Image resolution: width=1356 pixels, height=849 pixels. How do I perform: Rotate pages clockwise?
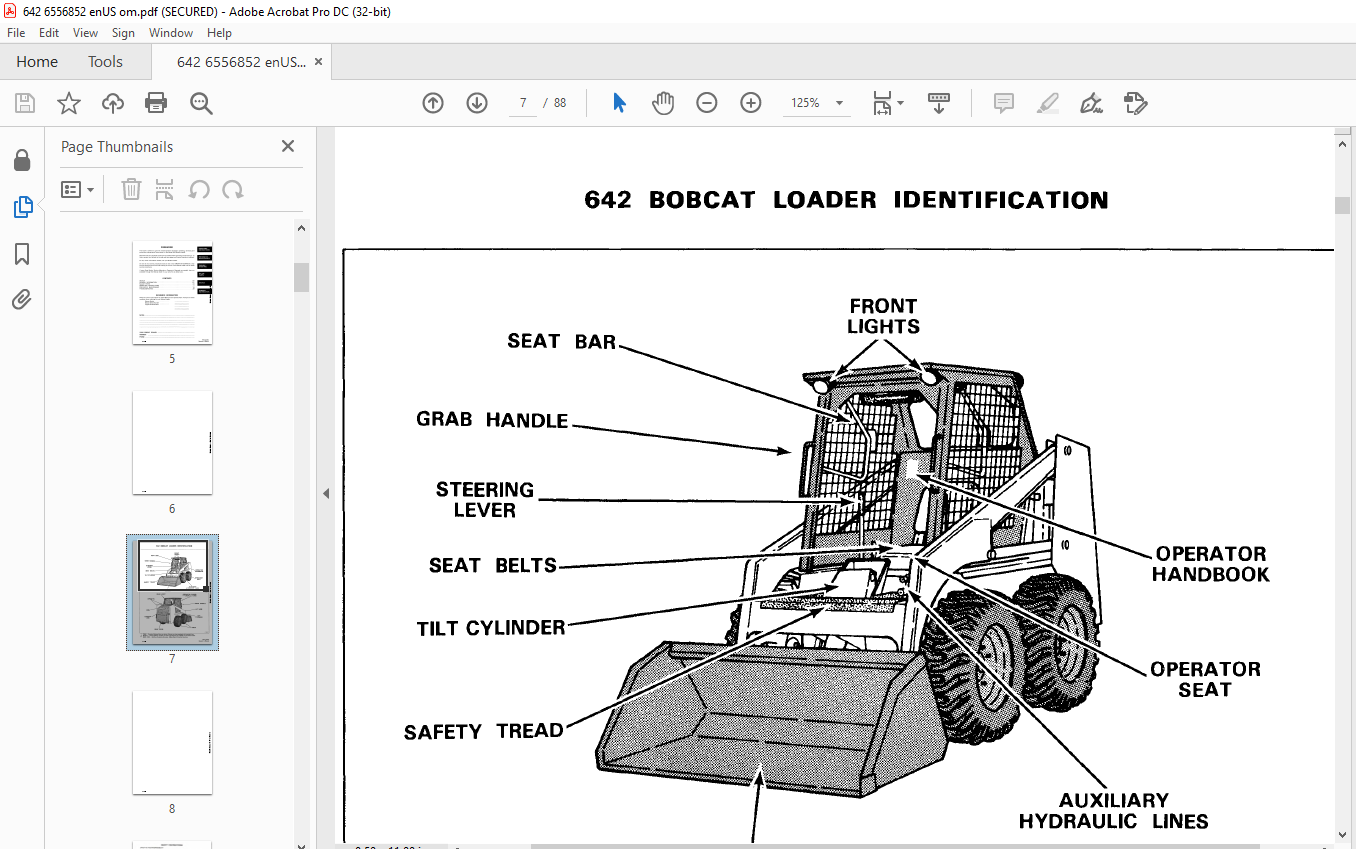click(232, 189)
